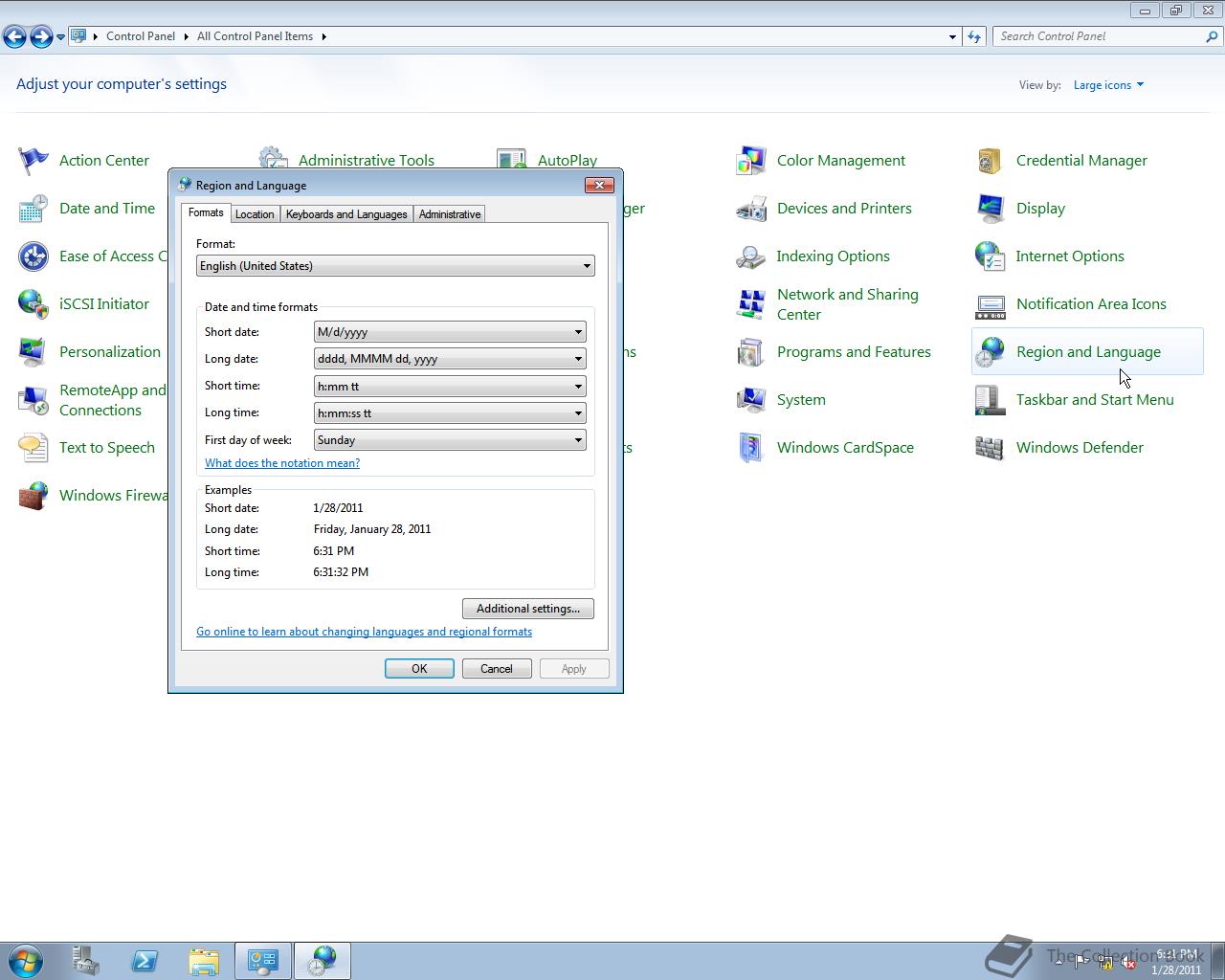Close the Region and Language dialog
The height and width of the screenshot is (980, 1225).
[x=599, y=185]
